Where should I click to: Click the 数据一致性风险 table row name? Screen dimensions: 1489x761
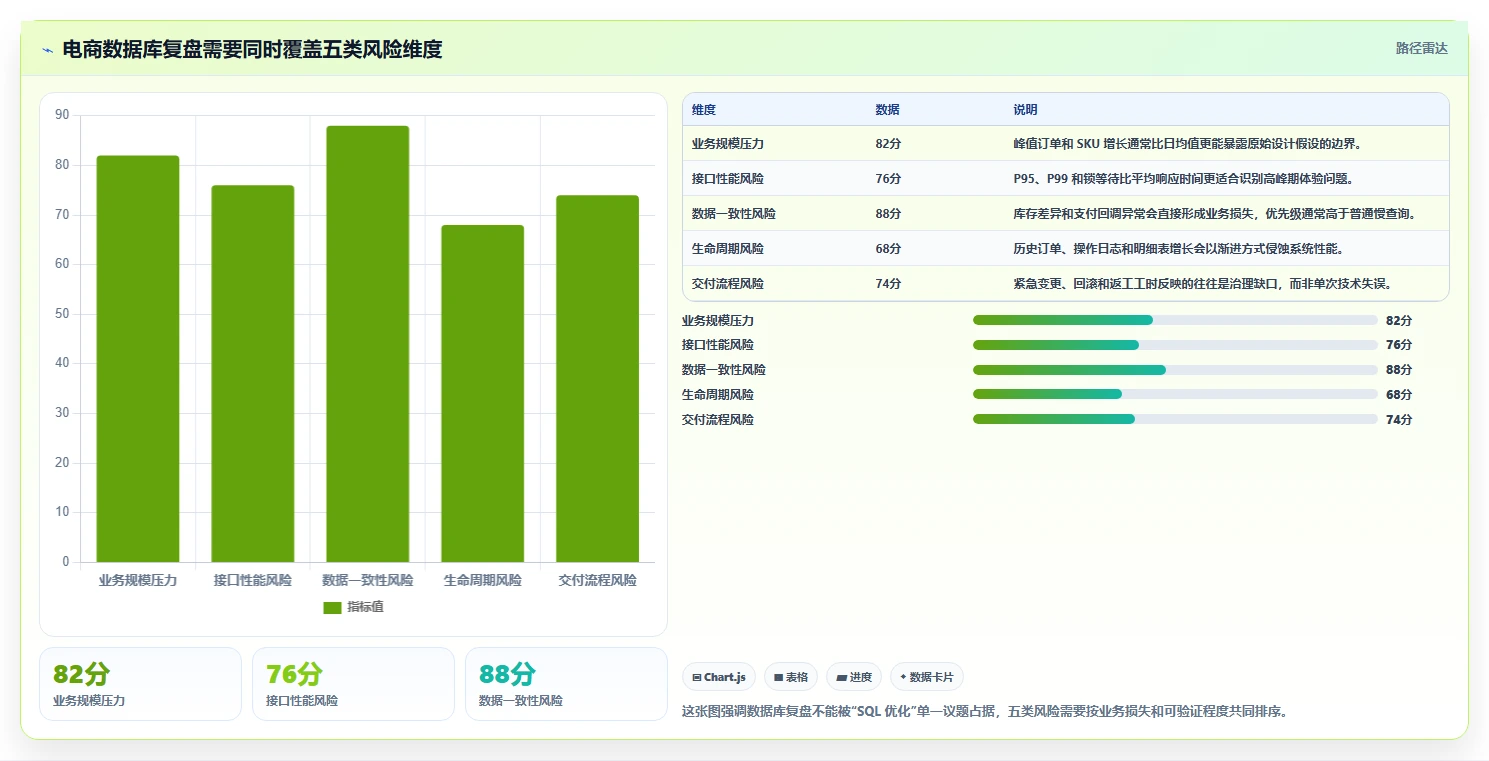point(734,214)
